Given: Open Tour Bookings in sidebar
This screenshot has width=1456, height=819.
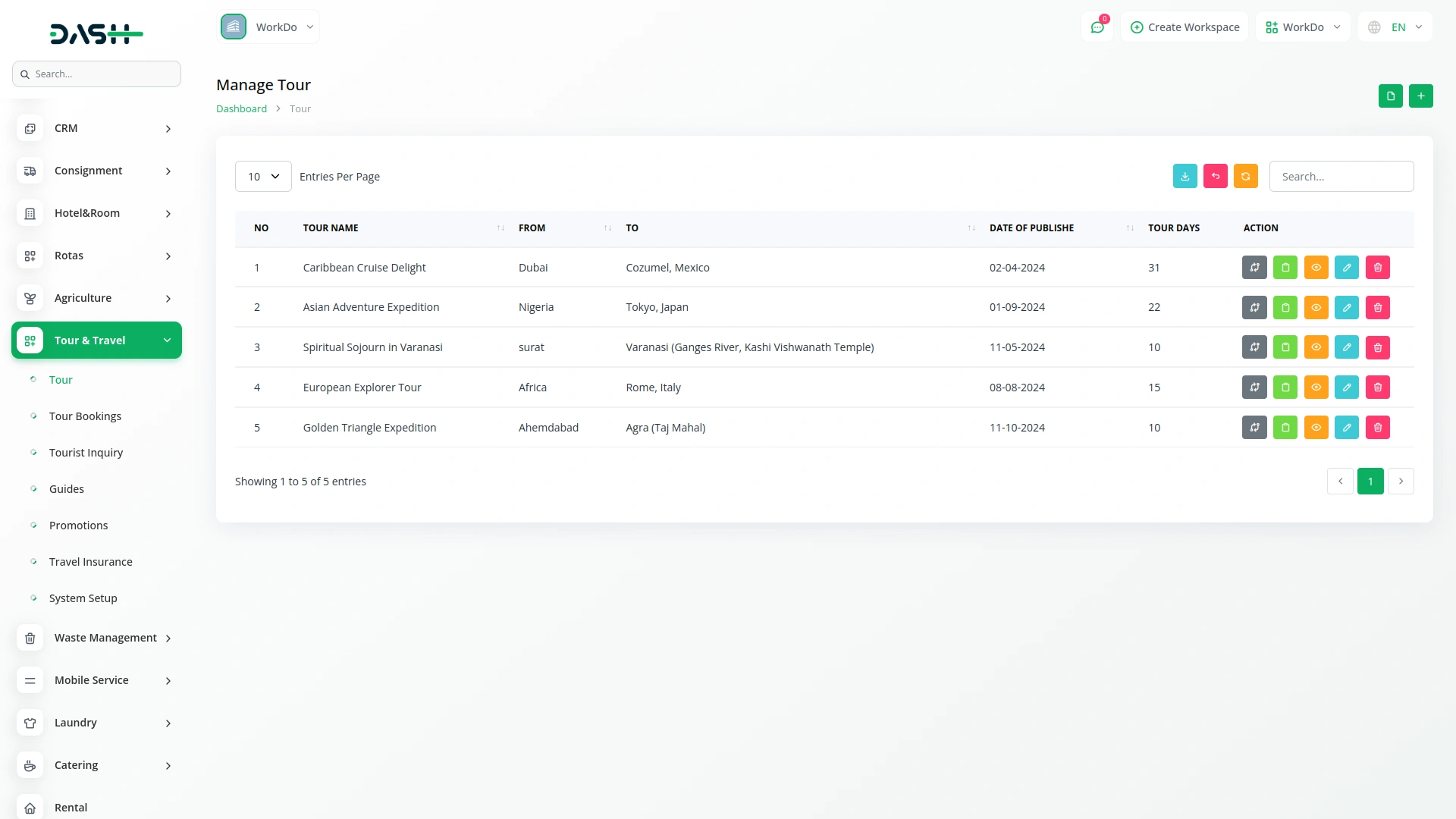Looking at the screenshot, I should click(x=85, y=416).
